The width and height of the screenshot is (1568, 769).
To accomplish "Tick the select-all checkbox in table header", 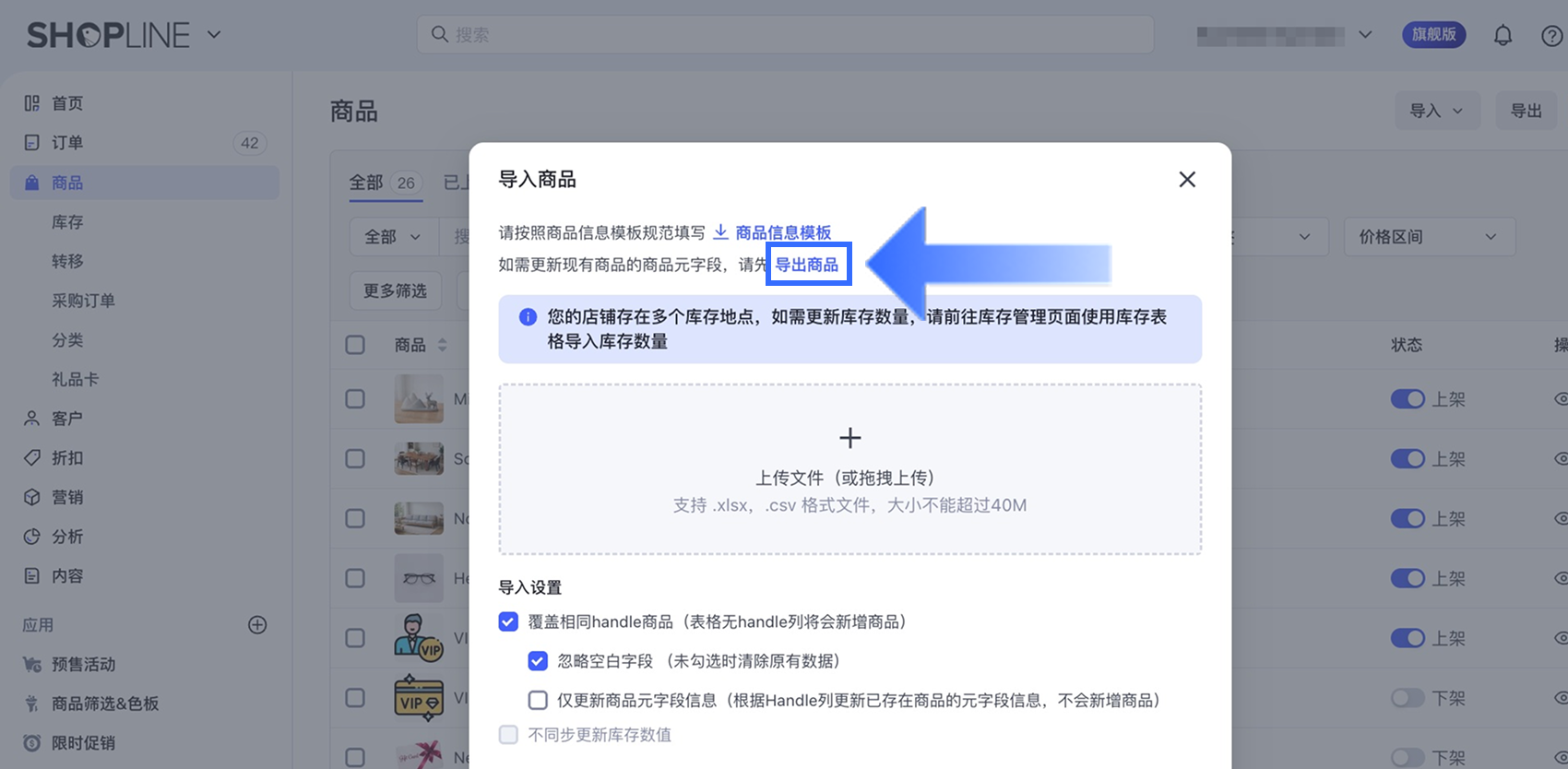I will [x=355, y=345].
